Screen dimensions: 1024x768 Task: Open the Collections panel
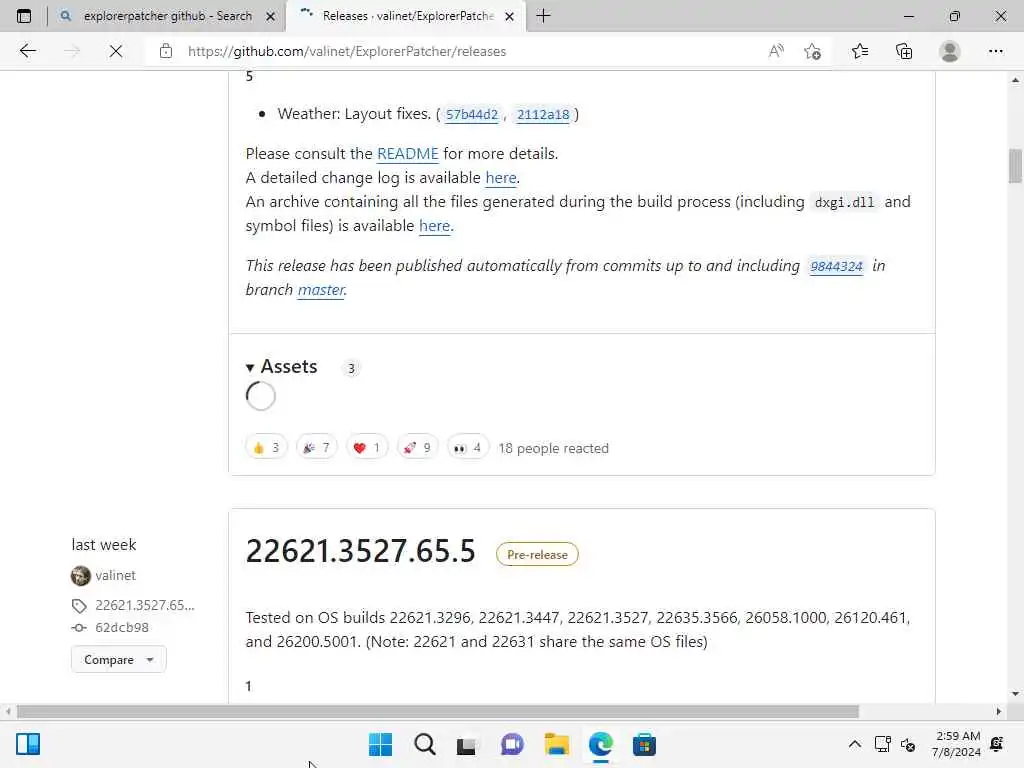[x=904, y=51]
